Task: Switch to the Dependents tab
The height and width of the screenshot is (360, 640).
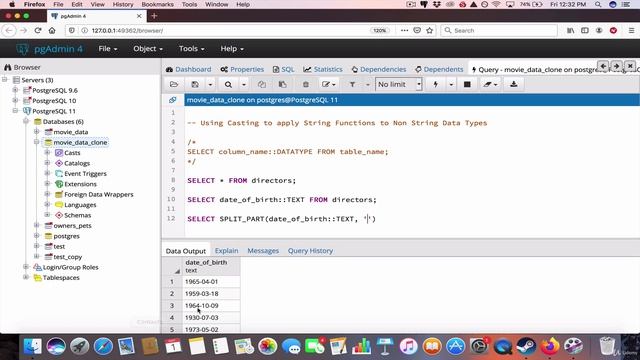Action: click(x=439, y=69)
